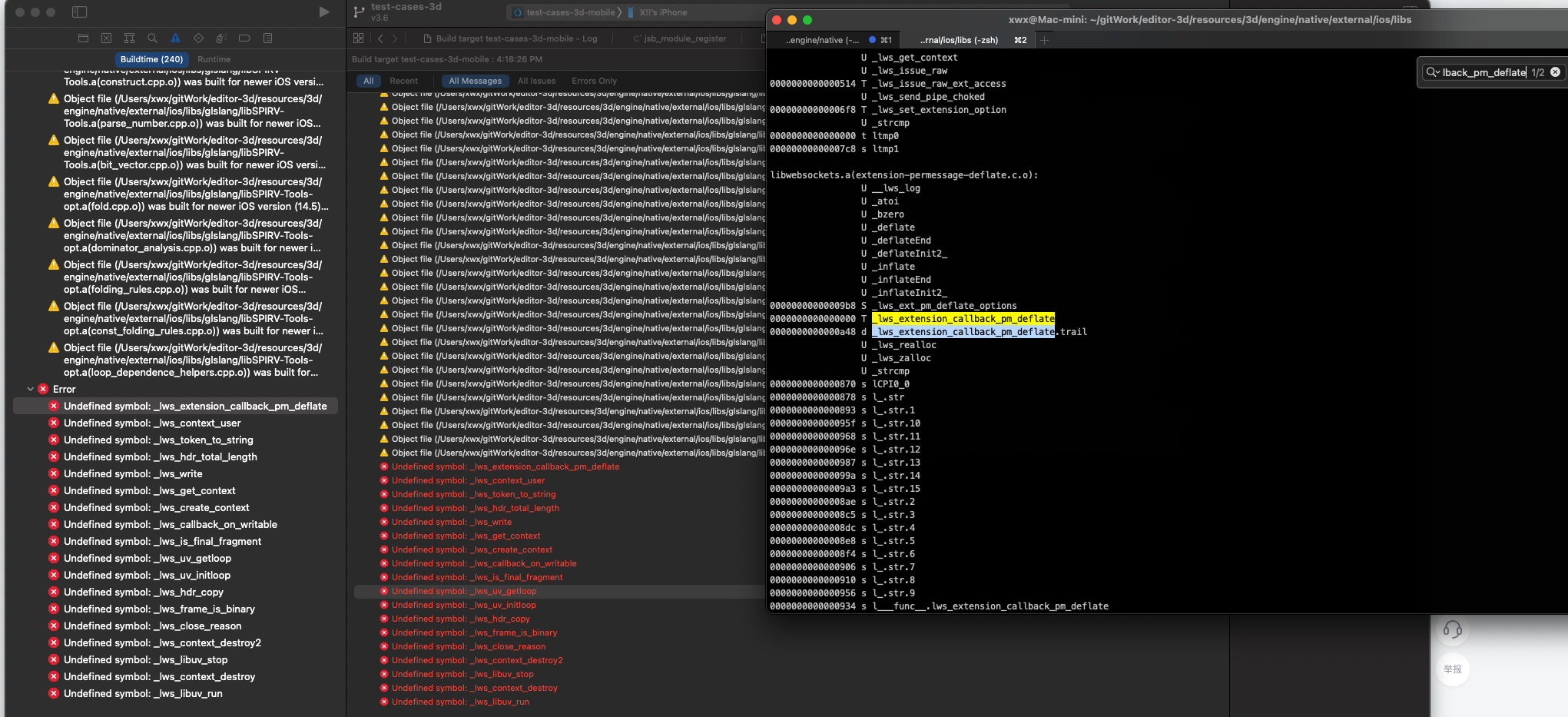Open the Symbol navigator icon
This screenshot has width=1568, height=717.
click(x=129, y=38)
